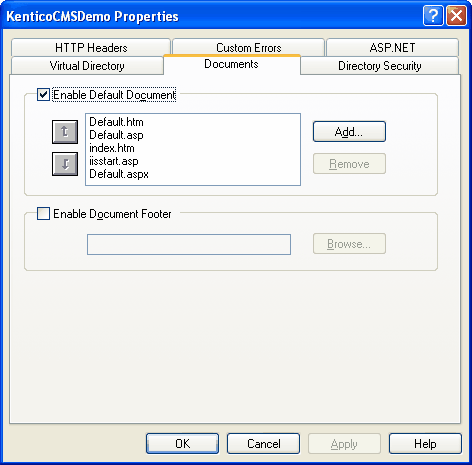This screenshot has width=472, height=465.
Task: Click the document footer path field
Action: [189, 244]
